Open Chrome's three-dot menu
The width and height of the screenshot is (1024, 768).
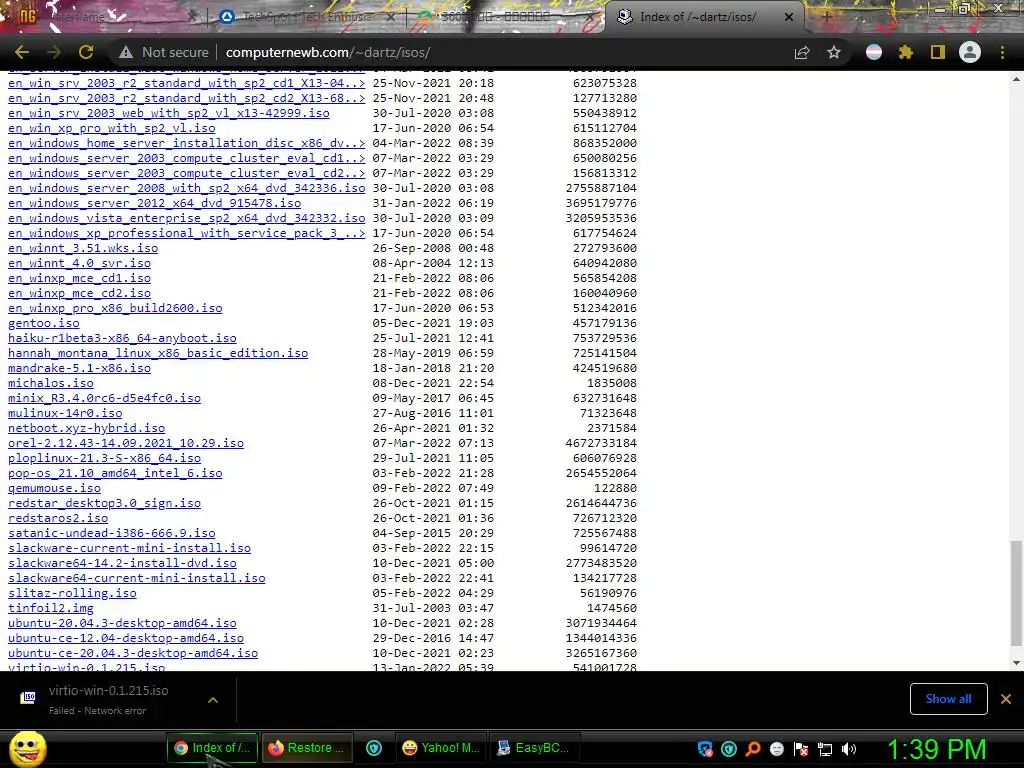pyautogui.click(x=1002, y=52)
